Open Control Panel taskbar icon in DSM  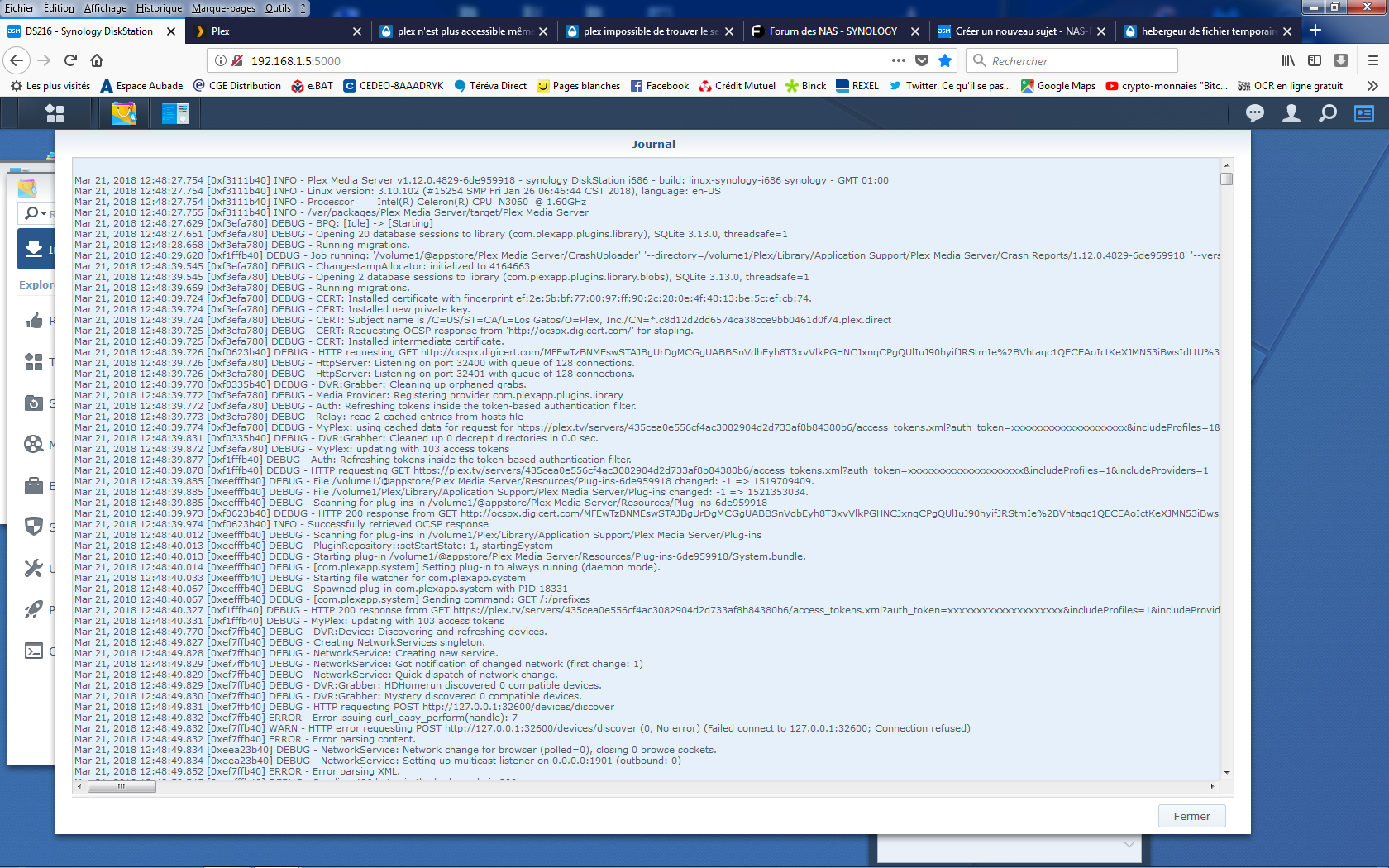174,113
